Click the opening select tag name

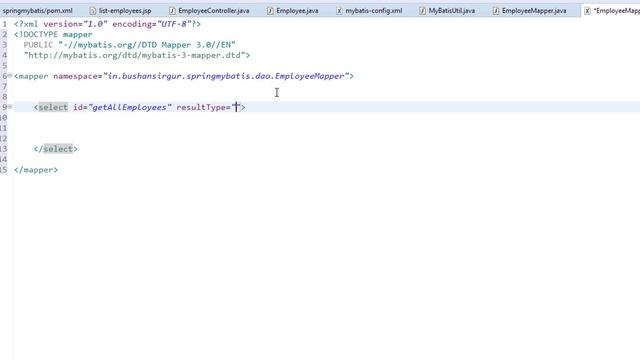53,107
